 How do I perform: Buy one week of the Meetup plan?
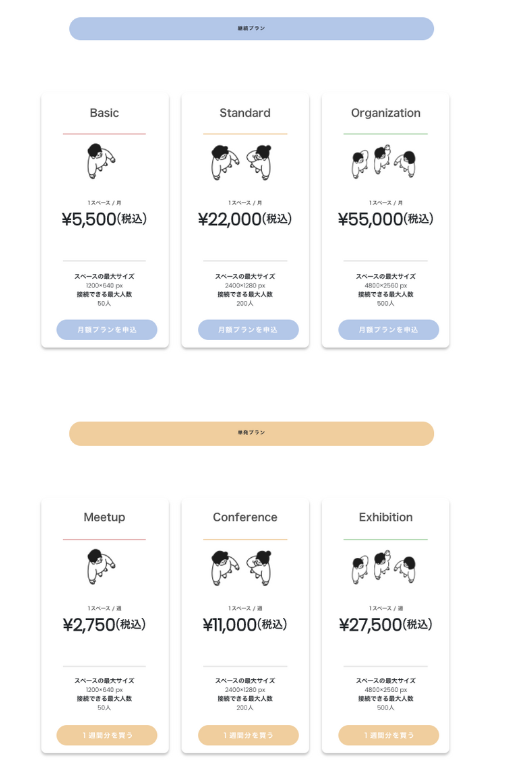click(107, 735)
